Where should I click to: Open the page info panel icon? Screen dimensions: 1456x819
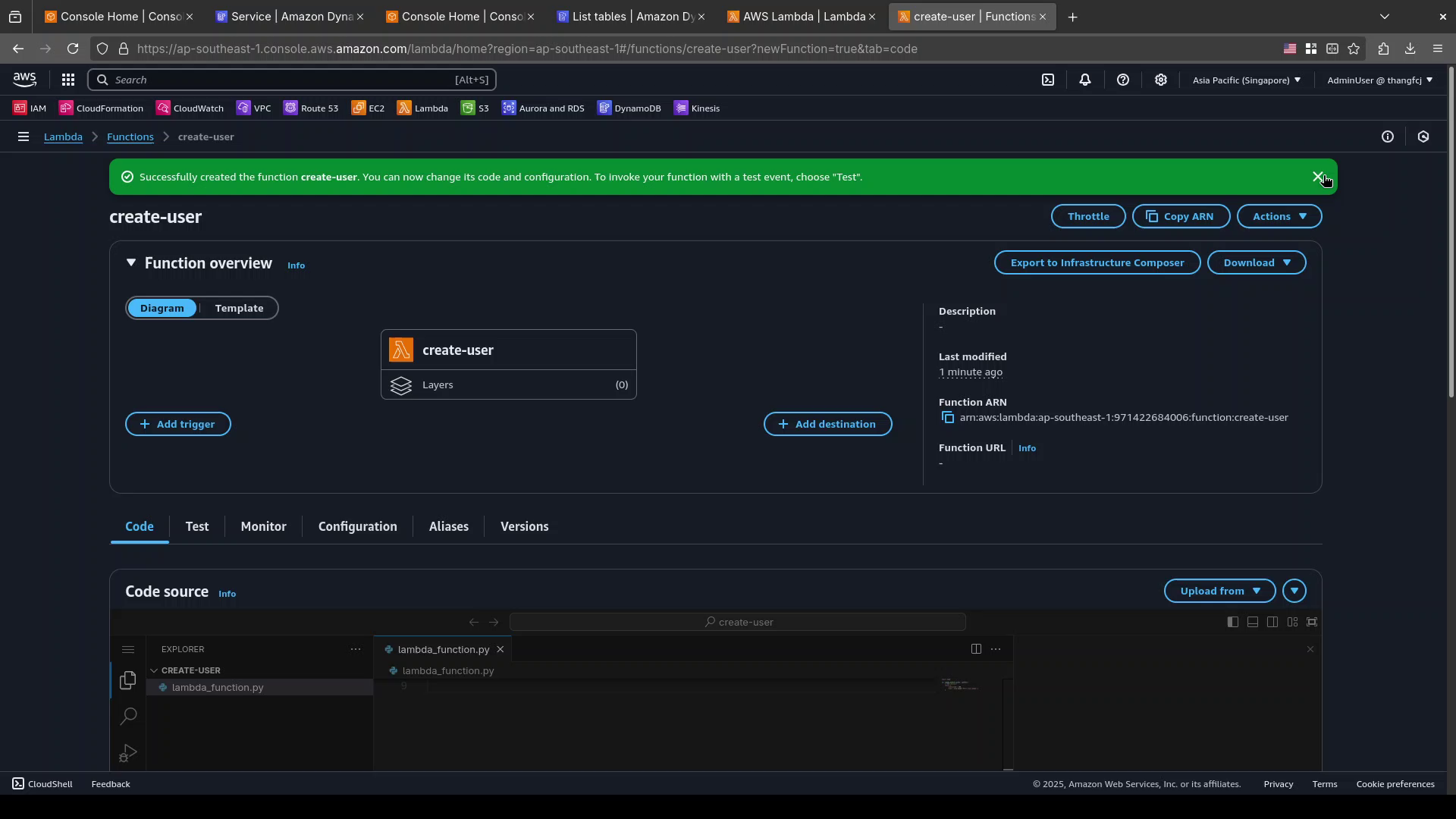point(1388,136)
